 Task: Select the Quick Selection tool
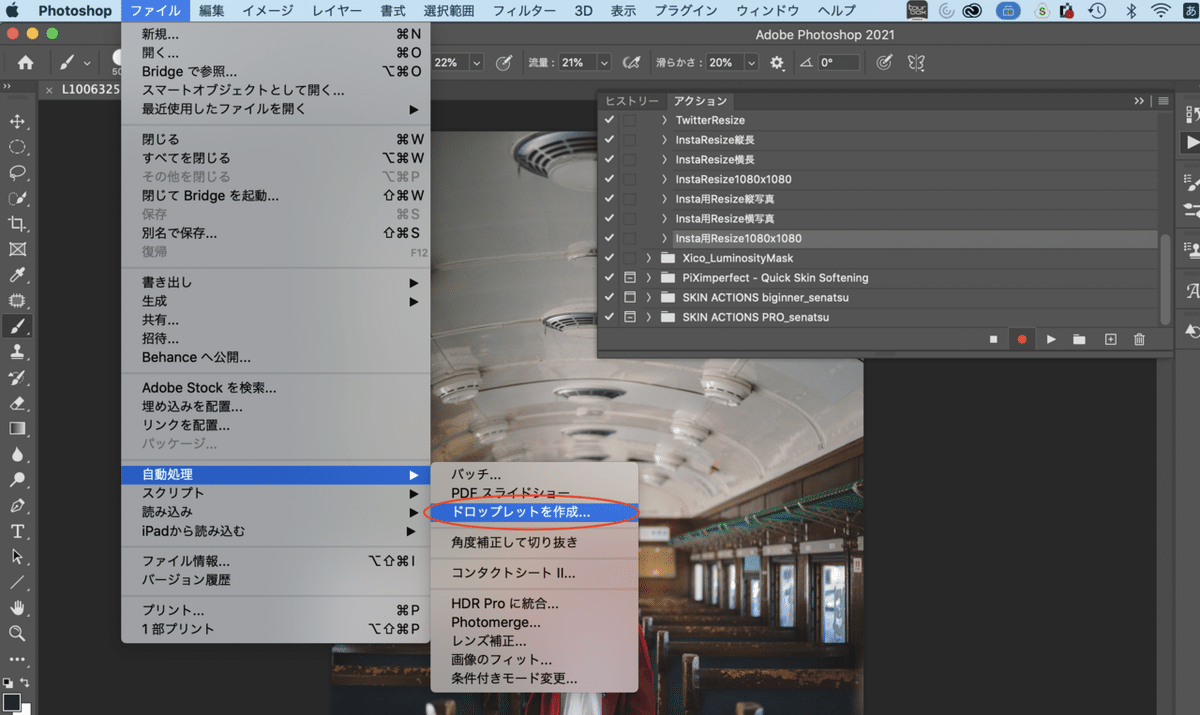17,198
